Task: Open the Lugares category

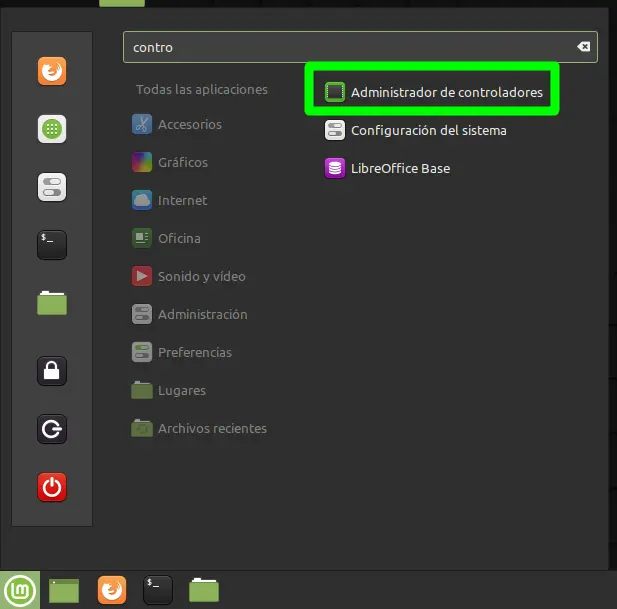Action: [168, 391]
